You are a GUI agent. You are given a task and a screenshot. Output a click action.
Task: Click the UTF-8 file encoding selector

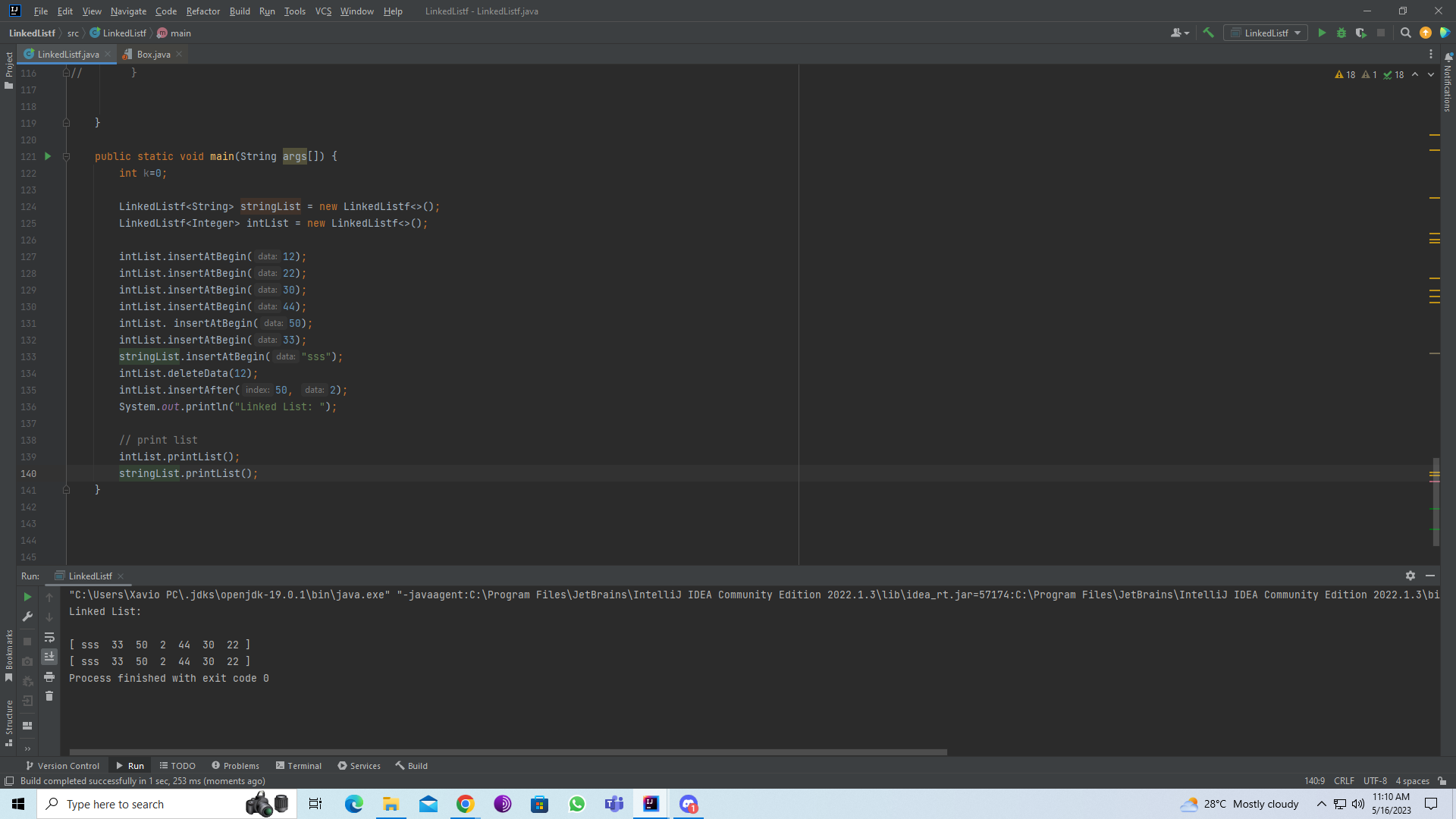(x=1375, y=781)
